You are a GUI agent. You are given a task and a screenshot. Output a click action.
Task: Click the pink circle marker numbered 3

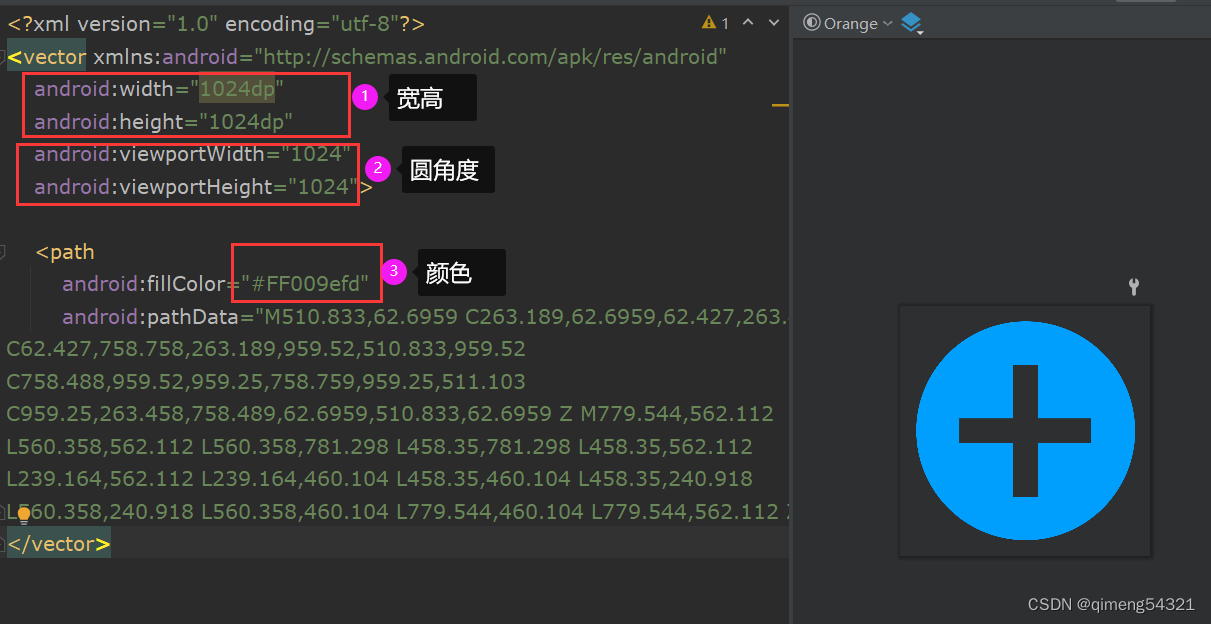394,271
